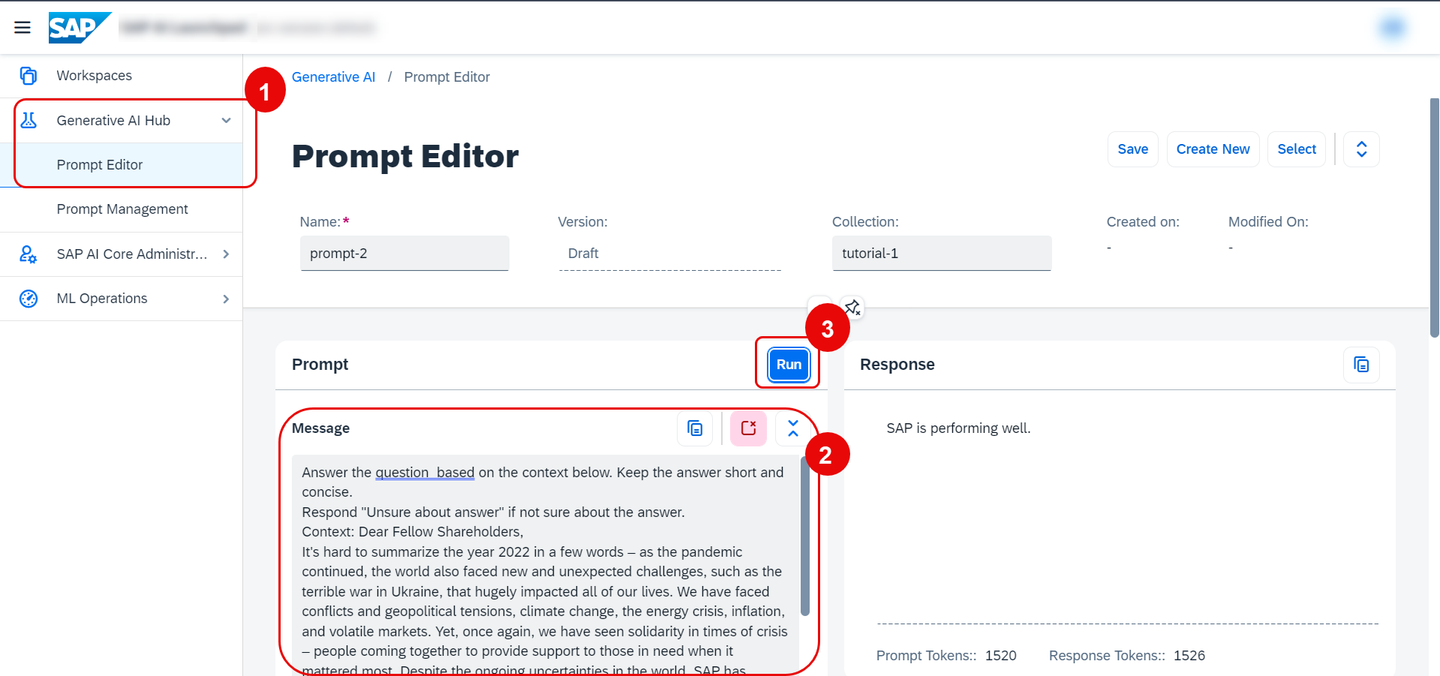The image size is (1440, 676).
Task: Select ML Operations menu item
Action: 121,298
